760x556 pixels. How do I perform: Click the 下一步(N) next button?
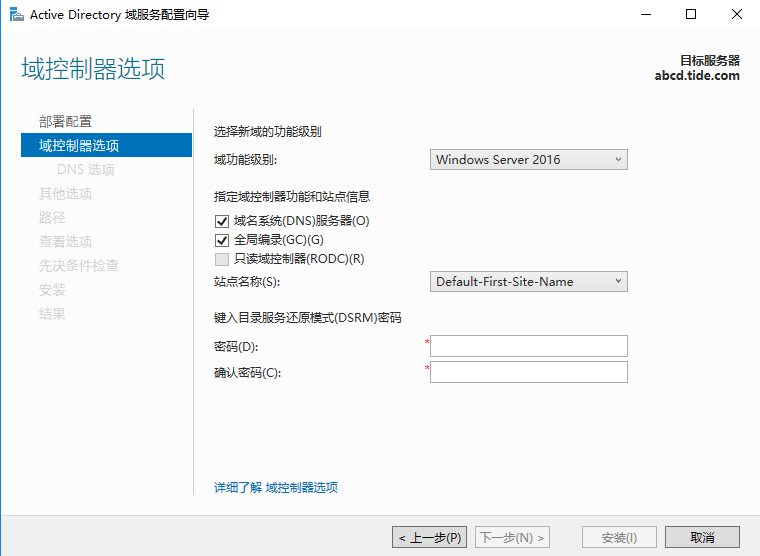pos(512,537)
